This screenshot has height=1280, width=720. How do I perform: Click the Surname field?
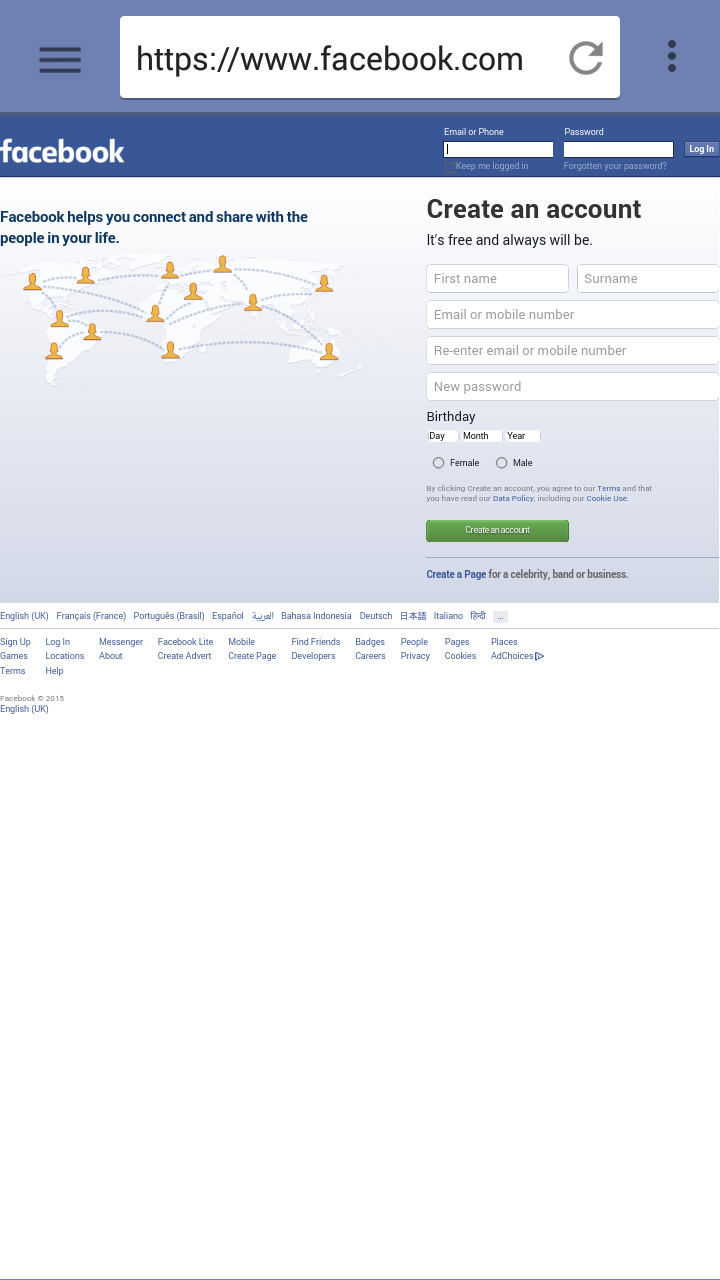tap(648, 278)
